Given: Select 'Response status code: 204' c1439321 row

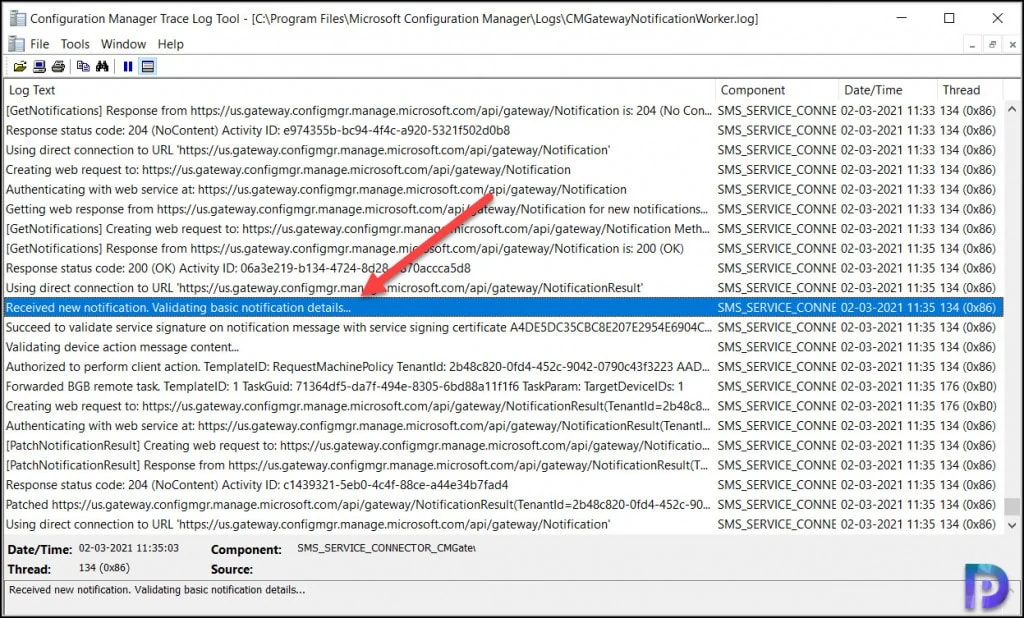Looking at the screenshot, I should pos(504,485).
